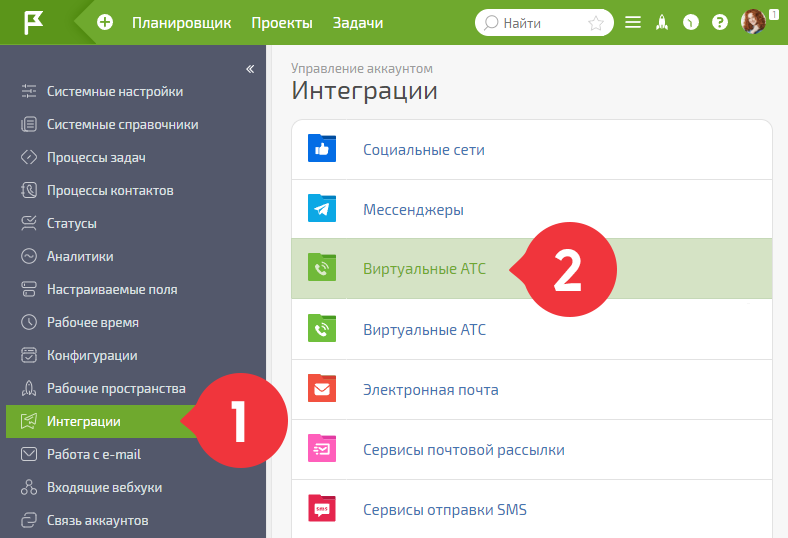The height and width of the screenshot is (538, 788).
Task: Open the rocket icon in top bar
Action: click(662, 23)
